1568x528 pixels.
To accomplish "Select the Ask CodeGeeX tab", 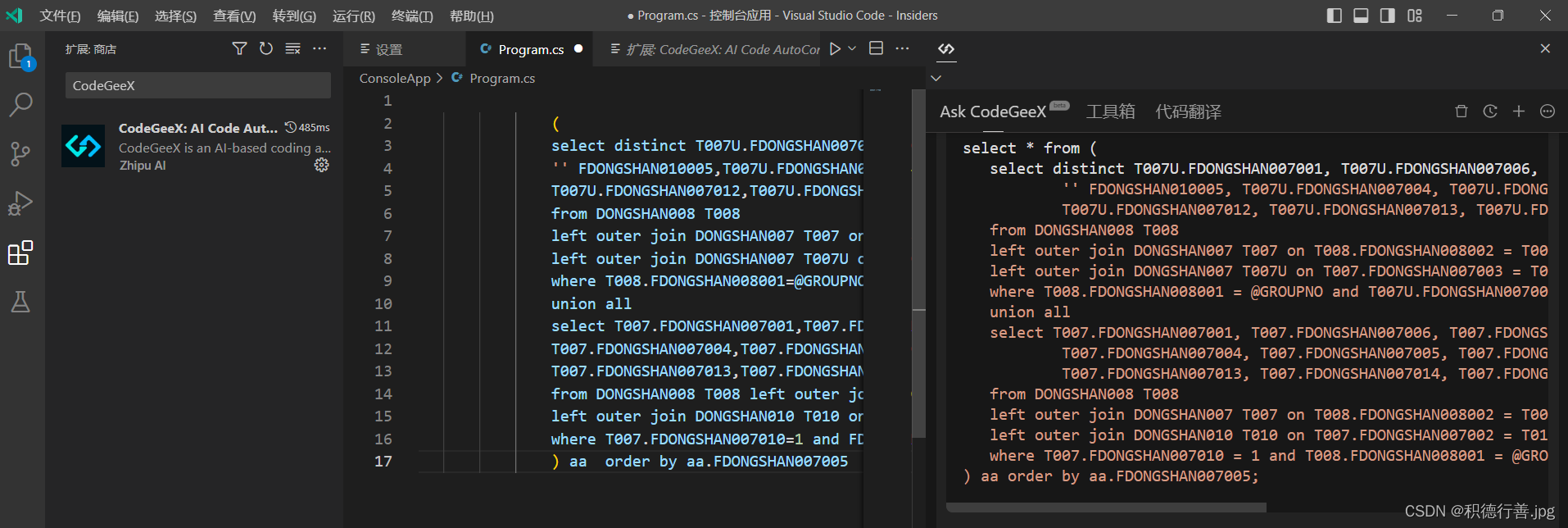I will [x=993, y=112].
